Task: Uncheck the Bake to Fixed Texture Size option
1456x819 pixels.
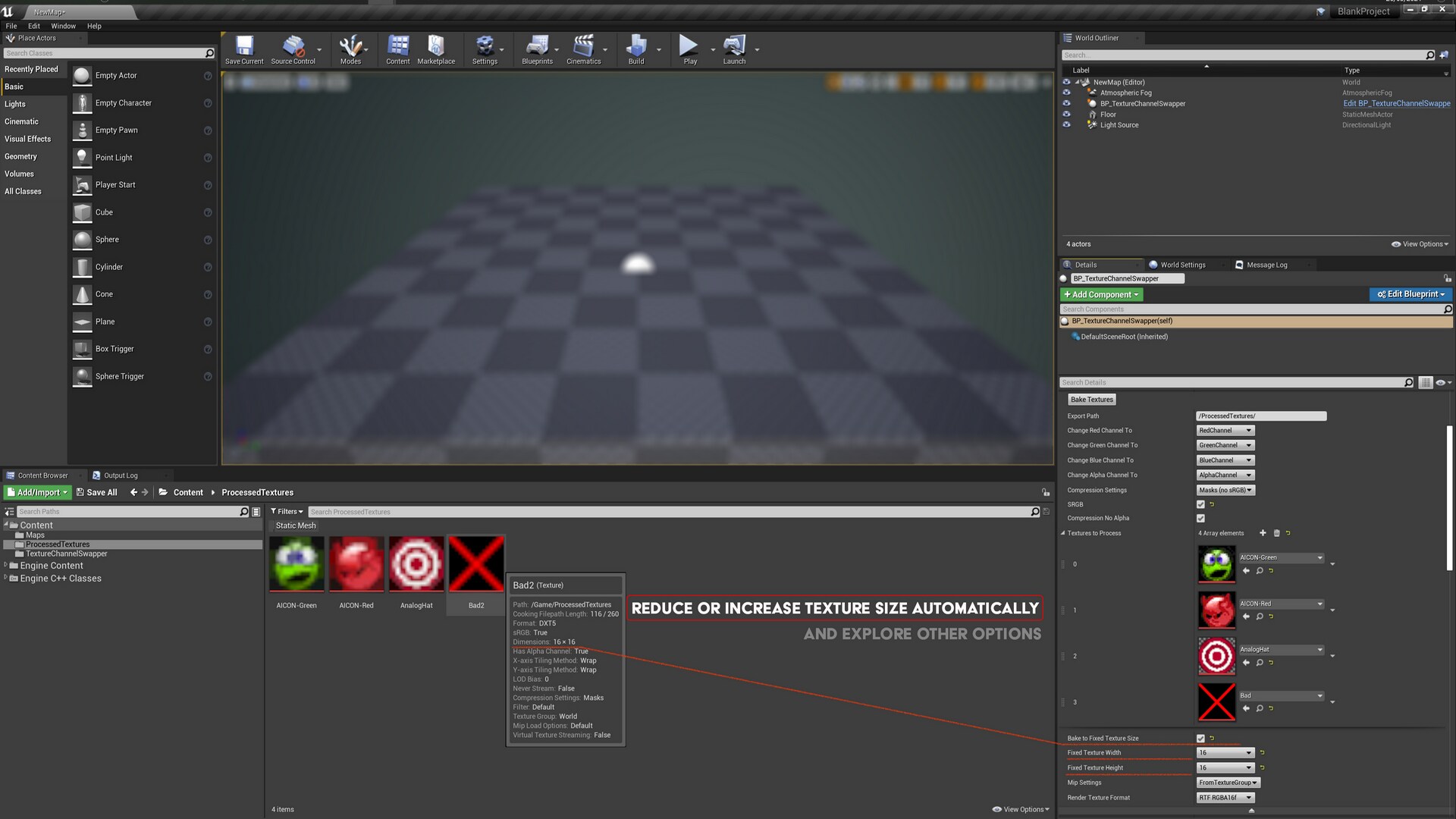Action: click(x=1200, y=737)
